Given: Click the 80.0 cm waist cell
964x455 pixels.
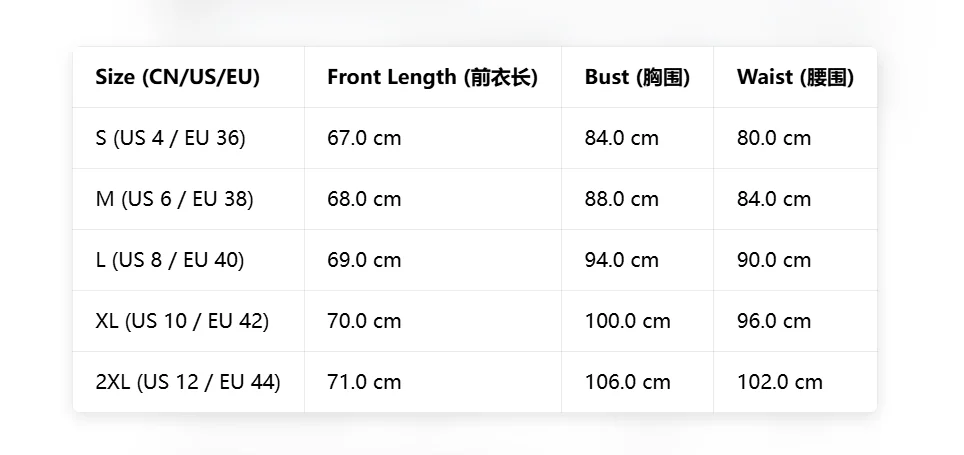Looking at the screenshot, I should pos(796,138).
